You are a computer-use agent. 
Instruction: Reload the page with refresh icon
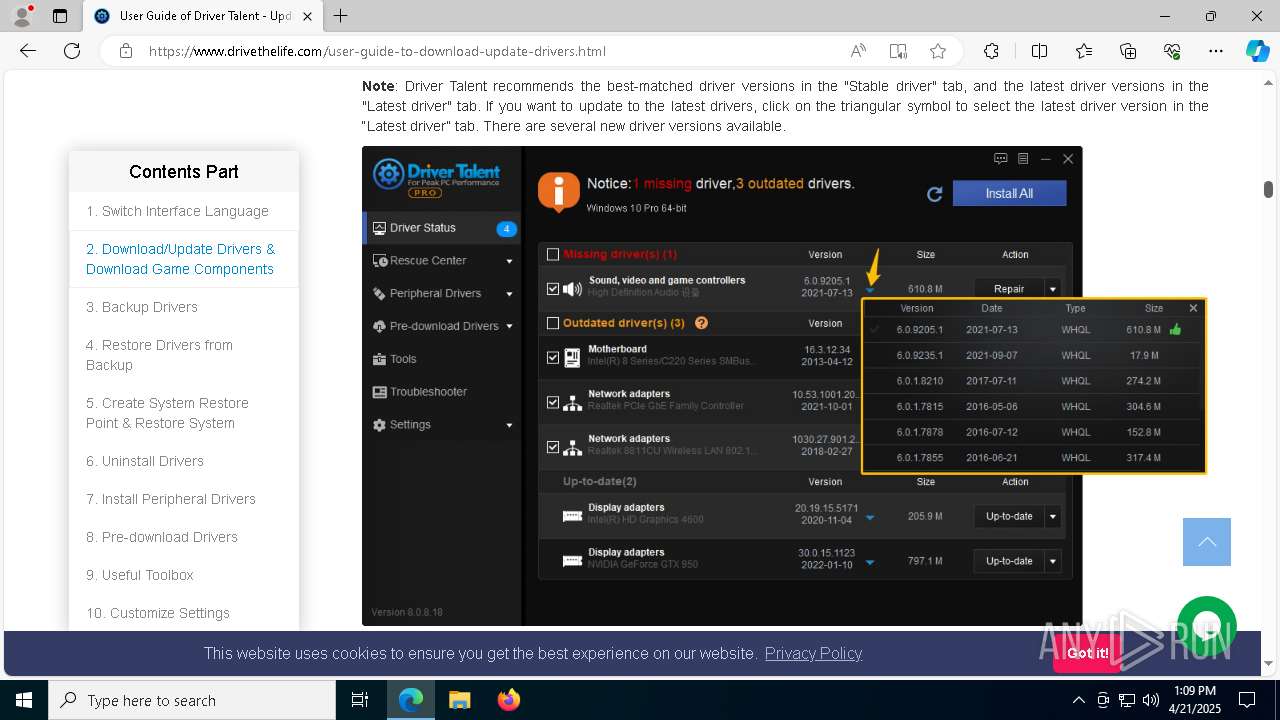pyautogui.click(x=72, y=51)
